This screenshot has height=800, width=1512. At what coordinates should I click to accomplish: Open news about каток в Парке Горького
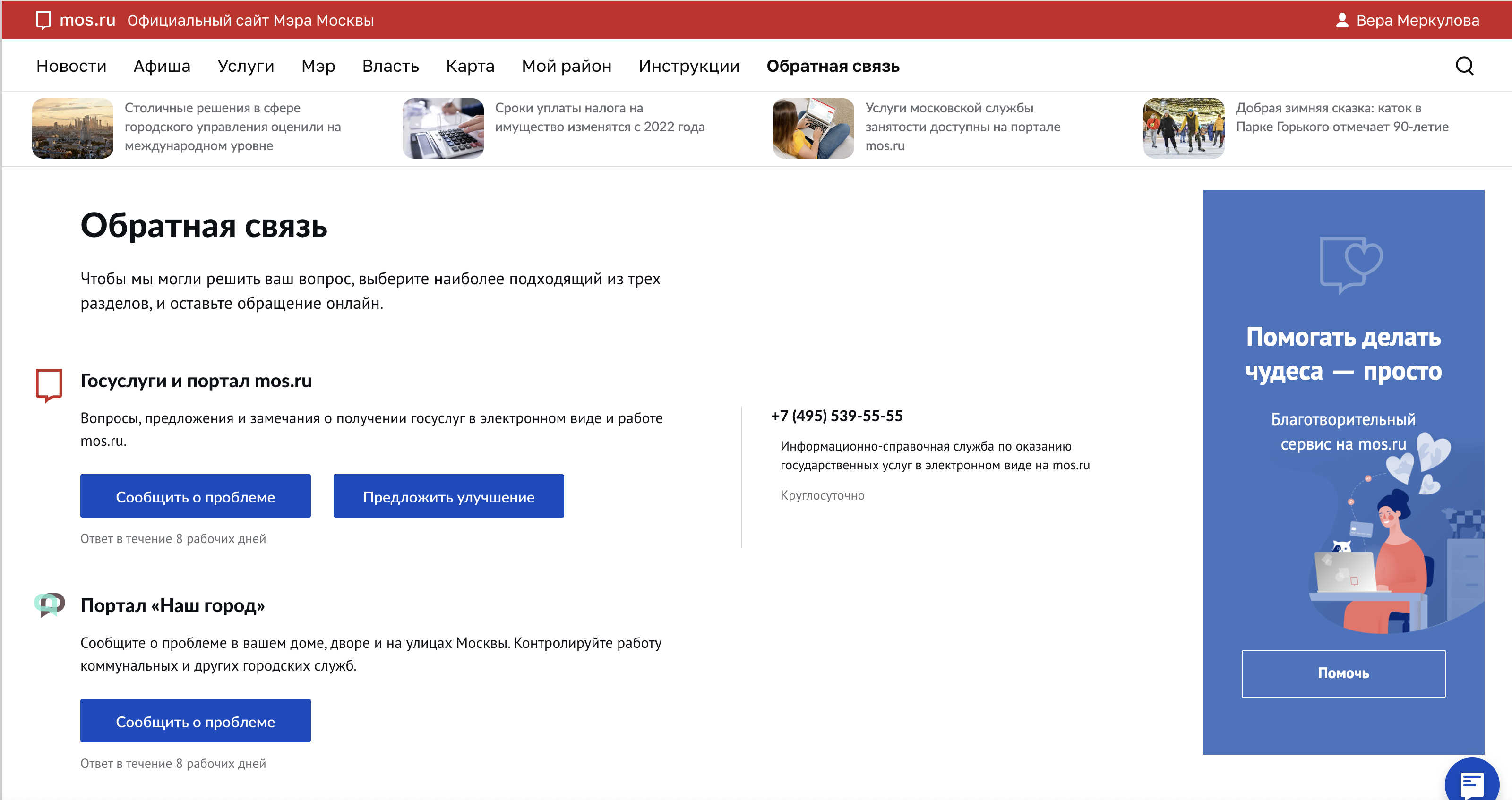click(1342, 117)
